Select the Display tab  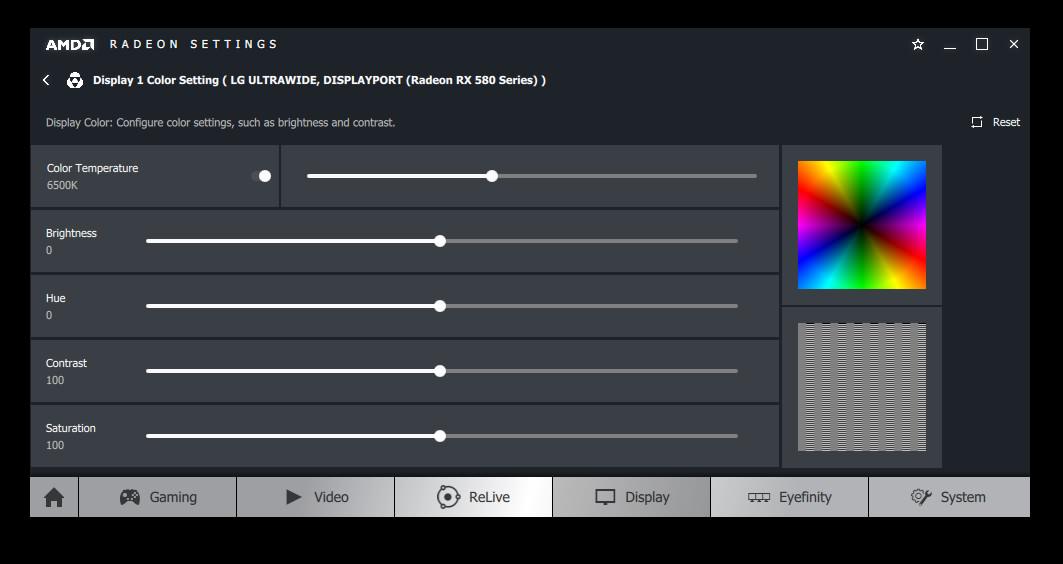click(632, 497)
